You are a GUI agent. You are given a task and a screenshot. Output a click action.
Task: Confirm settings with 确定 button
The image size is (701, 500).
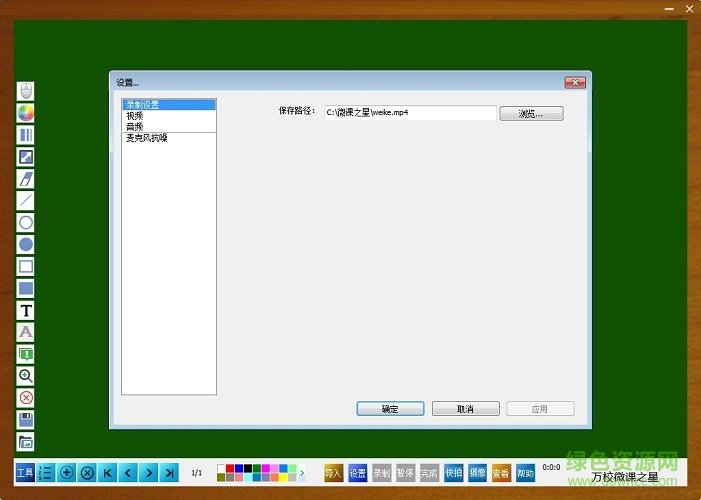coord(390,409)
